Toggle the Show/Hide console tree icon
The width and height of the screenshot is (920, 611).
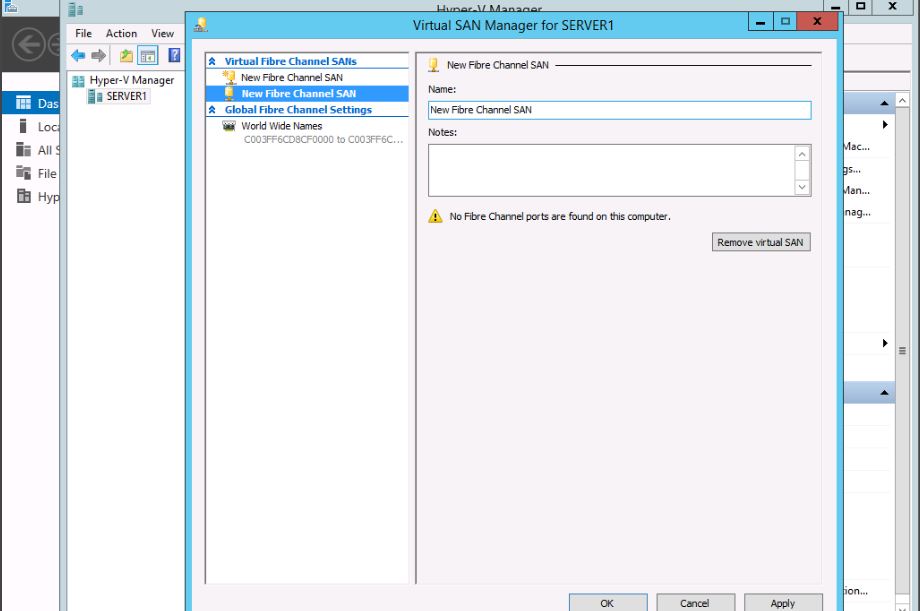pyautogui.click(x=148, y=56)
